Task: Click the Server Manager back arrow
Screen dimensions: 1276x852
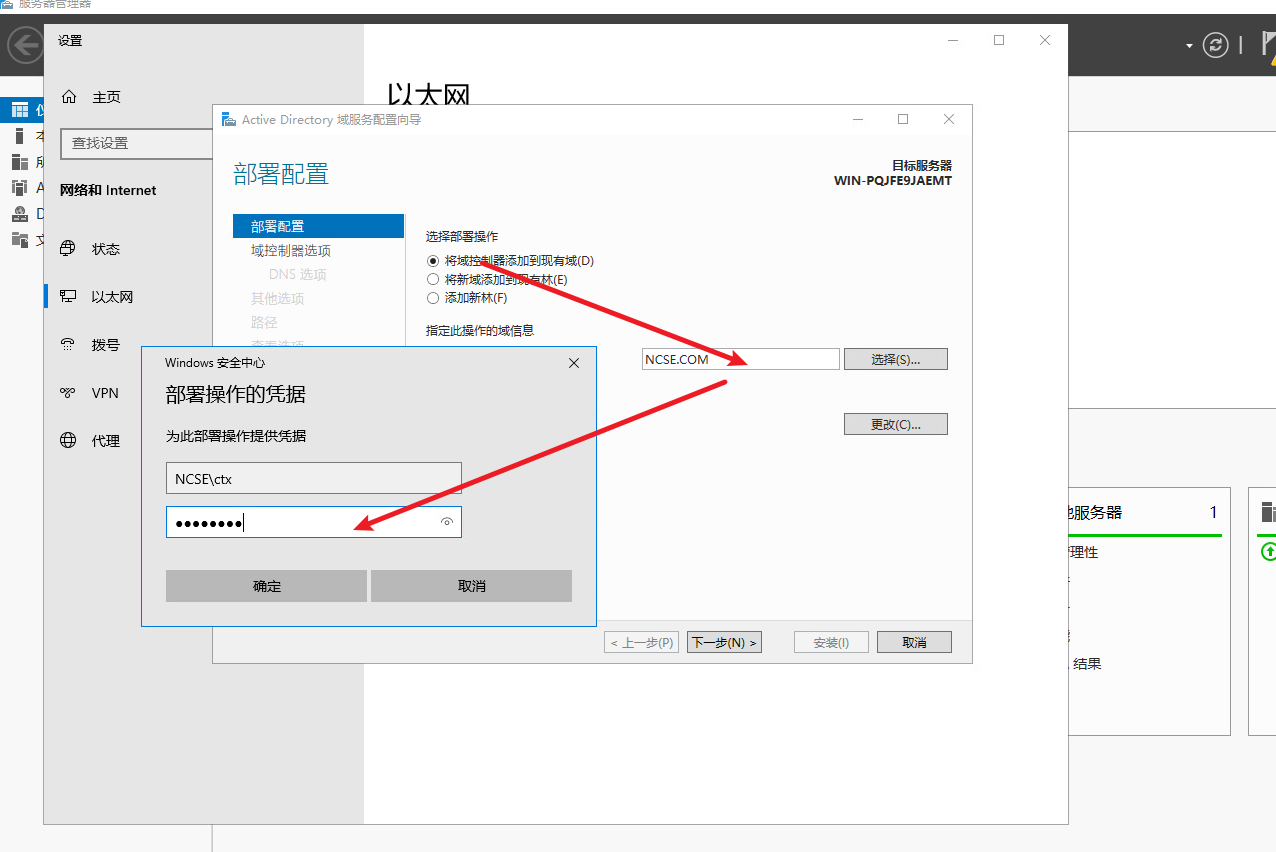Action: [24, 46]
